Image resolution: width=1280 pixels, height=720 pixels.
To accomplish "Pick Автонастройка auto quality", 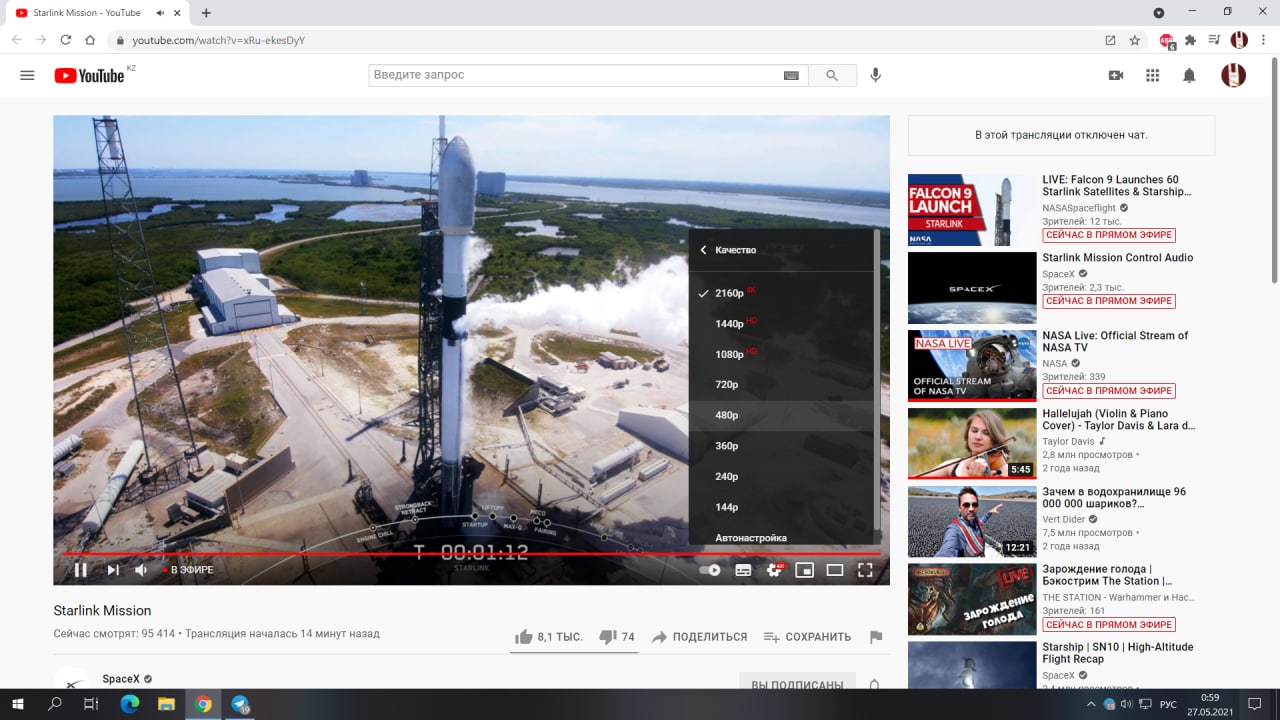I will 781,537.
